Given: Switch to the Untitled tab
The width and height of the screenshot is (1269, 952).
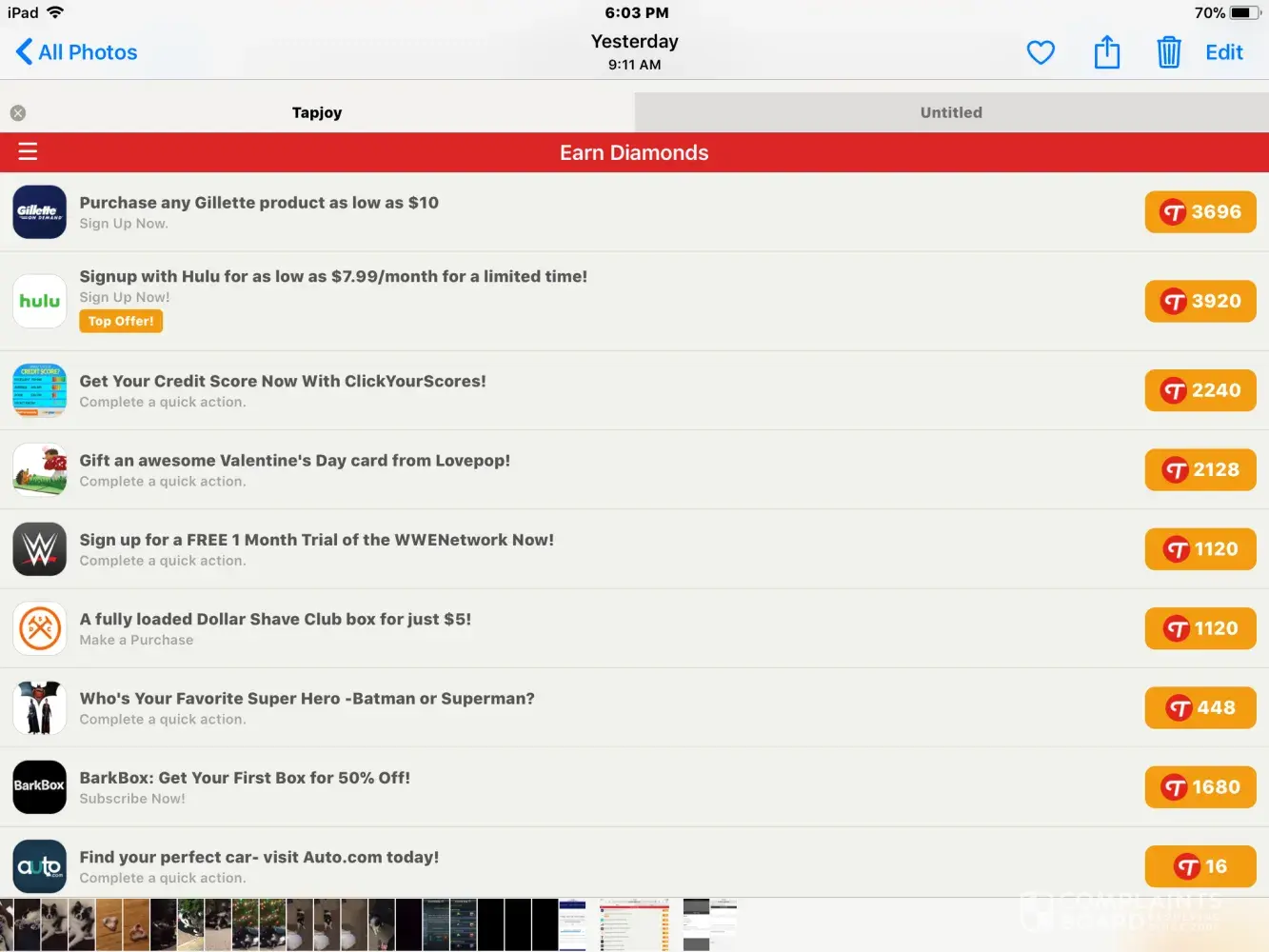Looking at the screenshot, I should click(x=952, y=112).
